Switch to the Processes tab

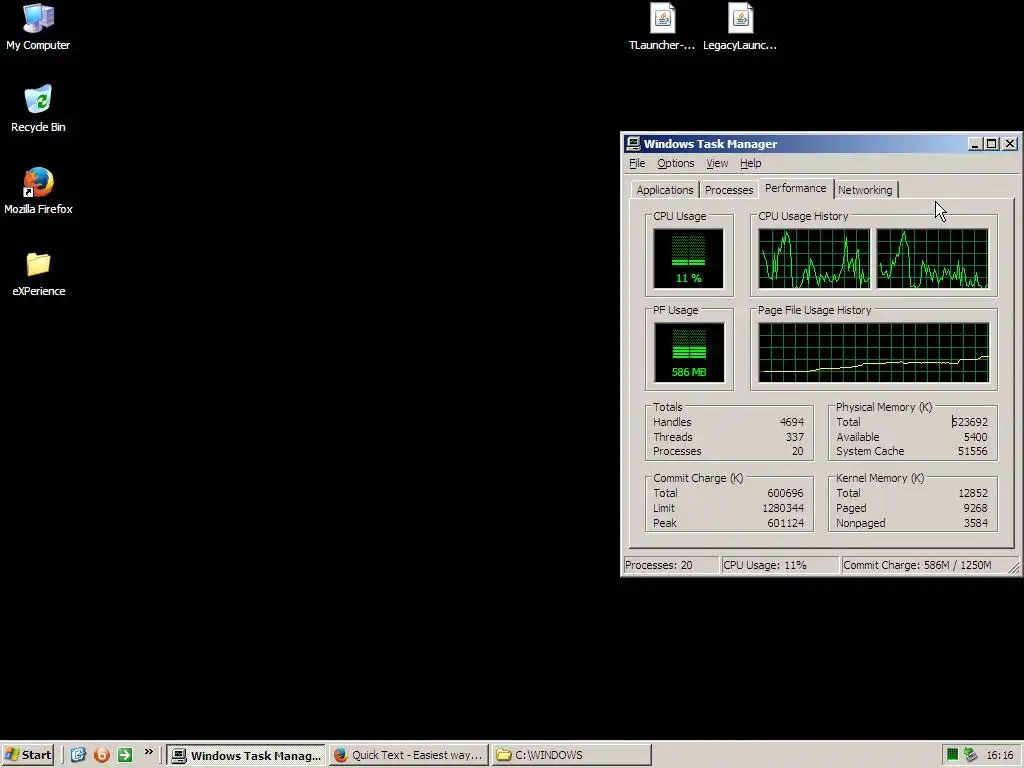click(729, 190)
